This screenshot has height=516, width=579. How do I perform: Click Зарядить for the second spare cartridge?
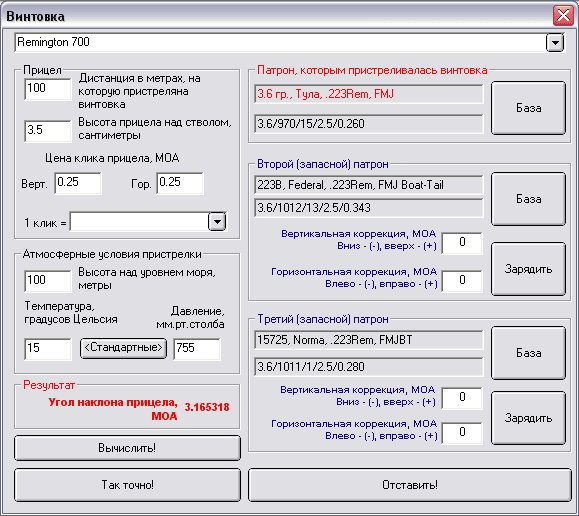pos(528,269)
